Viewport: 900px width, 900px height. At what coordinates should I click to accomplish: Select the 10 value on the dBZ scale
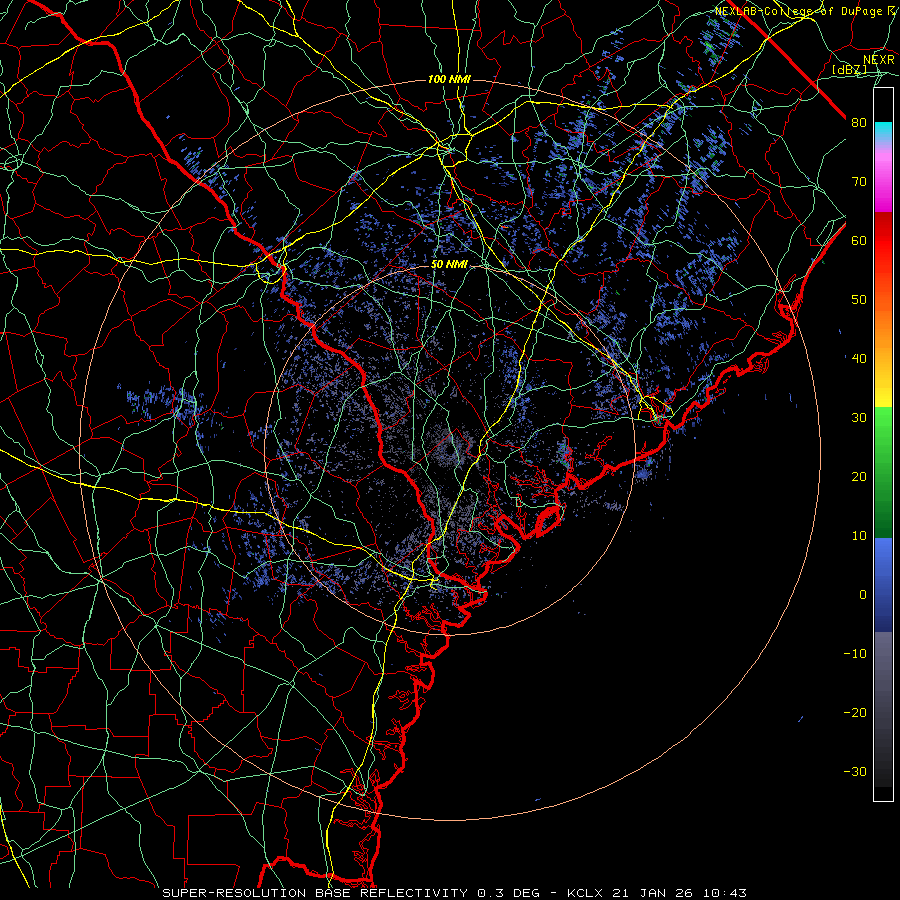[x=859, y=536]
